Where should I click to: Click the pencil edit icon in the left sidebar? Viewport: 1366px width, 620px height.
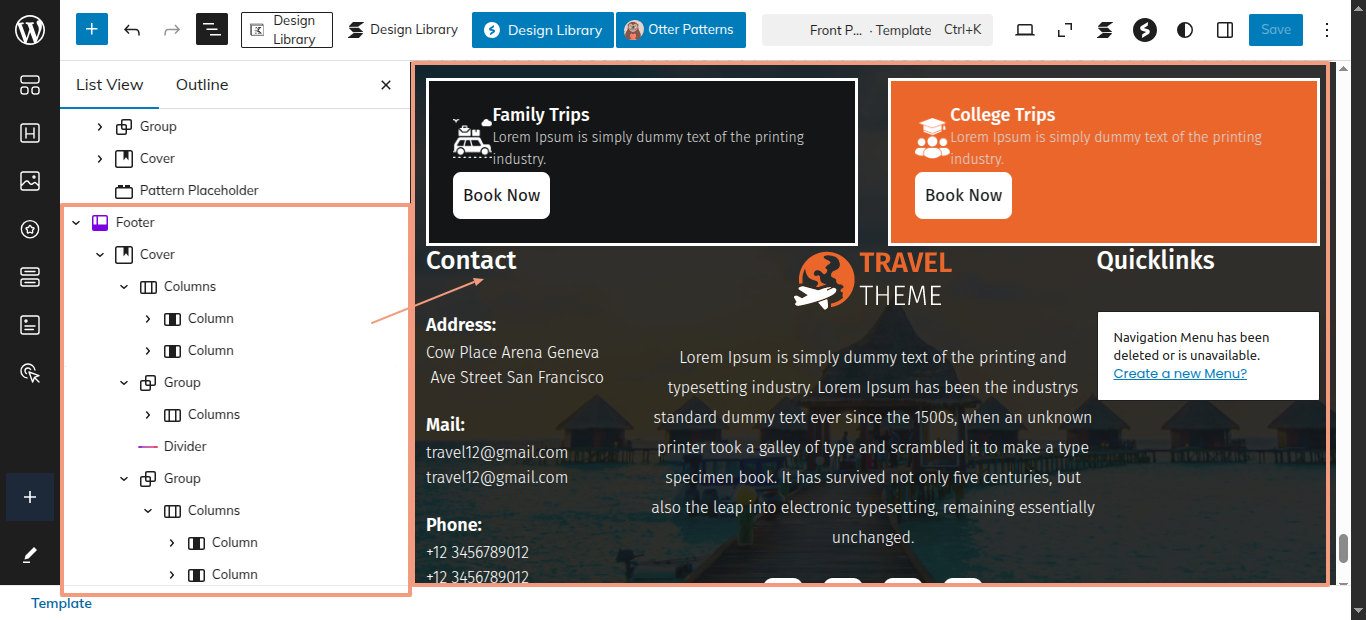[x=30, y=555]
